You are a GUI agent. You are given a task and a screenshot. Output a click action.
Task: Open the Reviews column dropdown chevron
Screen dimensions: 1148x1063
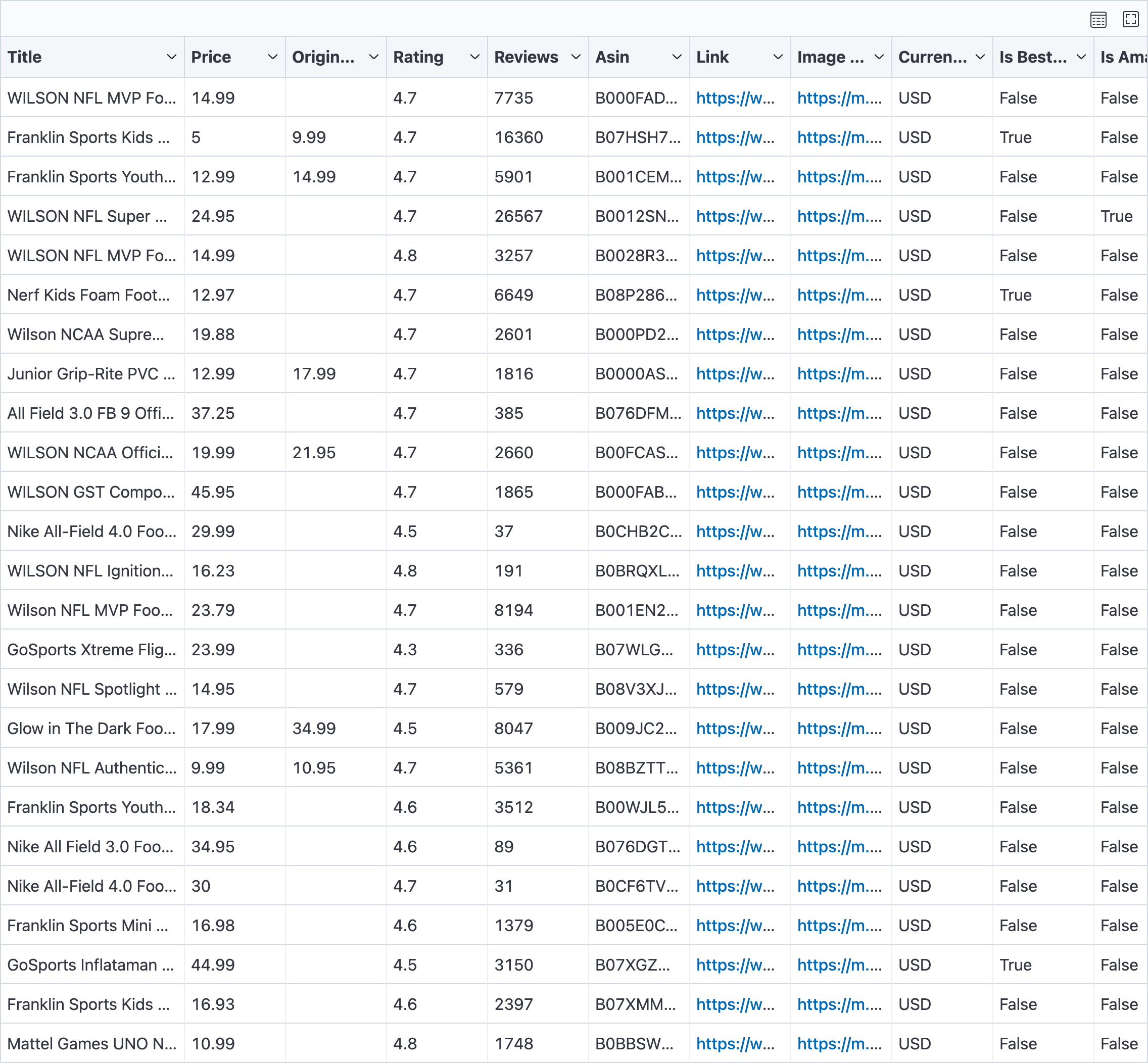[x=576, y=57]
